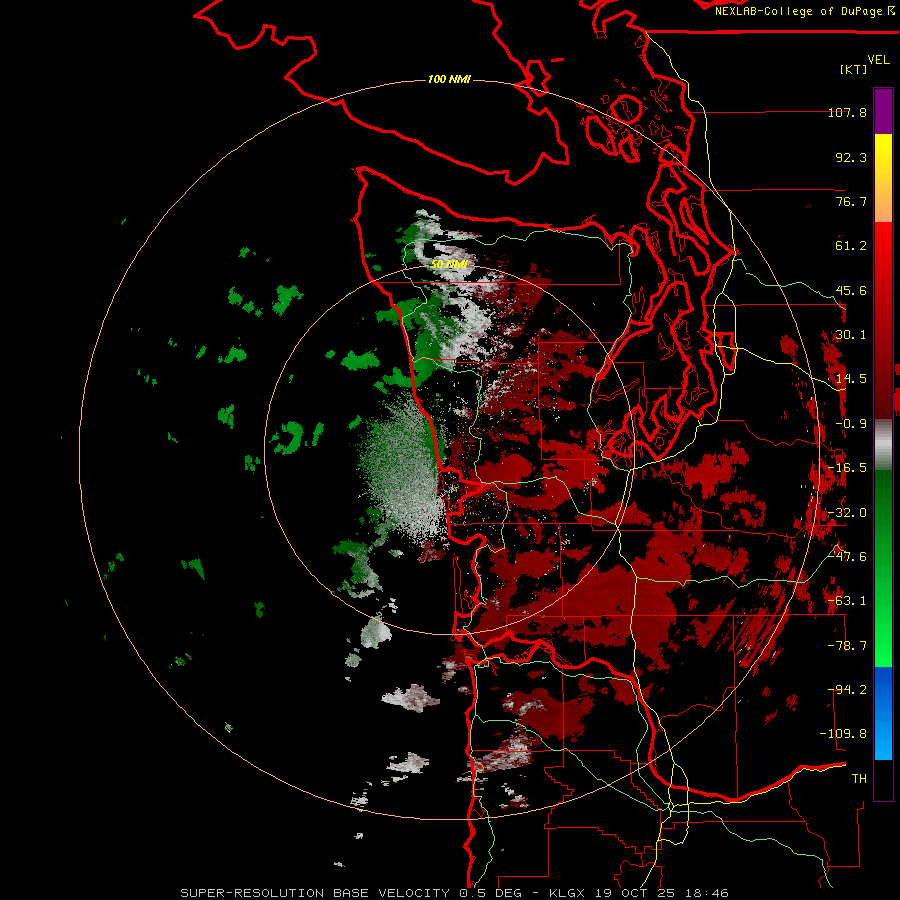Viewport: 900px width, 900px height.
Task: Click the VEL legend title
Action: (878, 60)
